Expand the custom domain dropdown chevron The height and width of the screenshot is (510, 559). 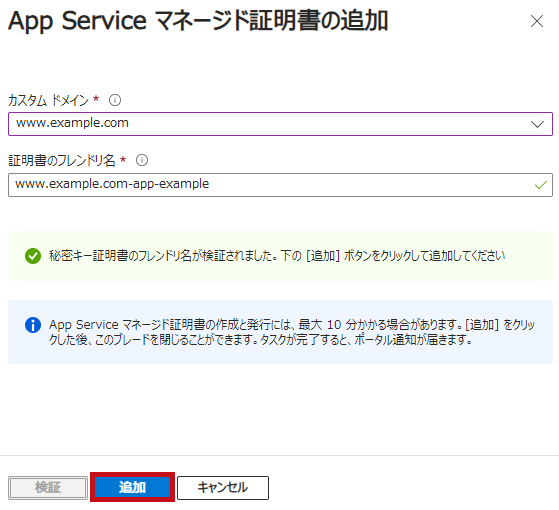coord(537,124)
